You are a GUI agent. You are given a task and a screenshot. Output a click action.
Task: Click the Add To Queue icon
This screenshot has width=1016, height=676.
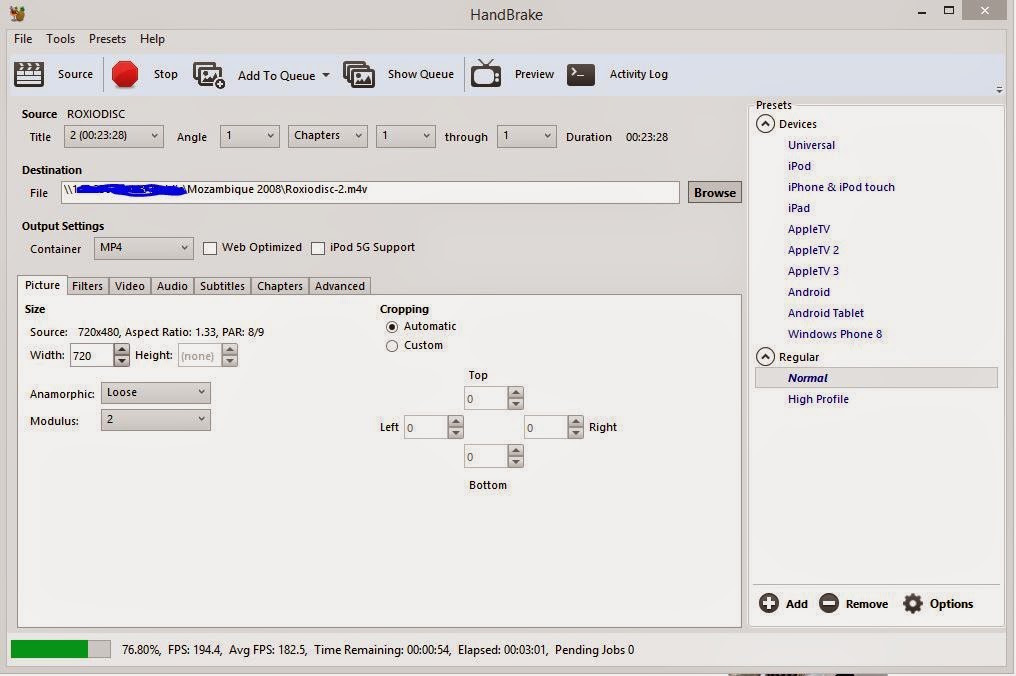(209, 75)
